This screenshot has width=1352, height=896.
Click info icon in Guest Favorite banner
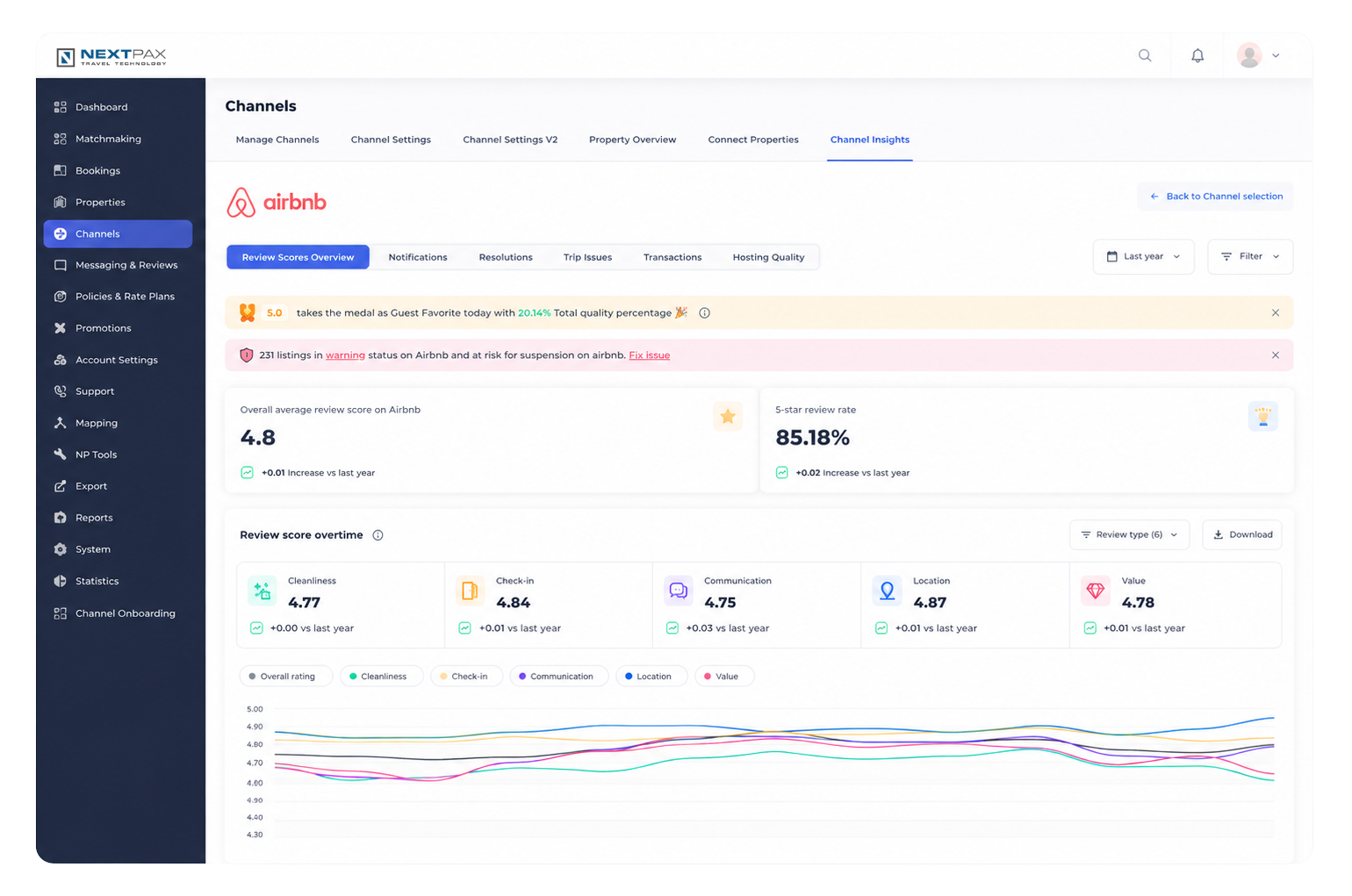(704, 312)
